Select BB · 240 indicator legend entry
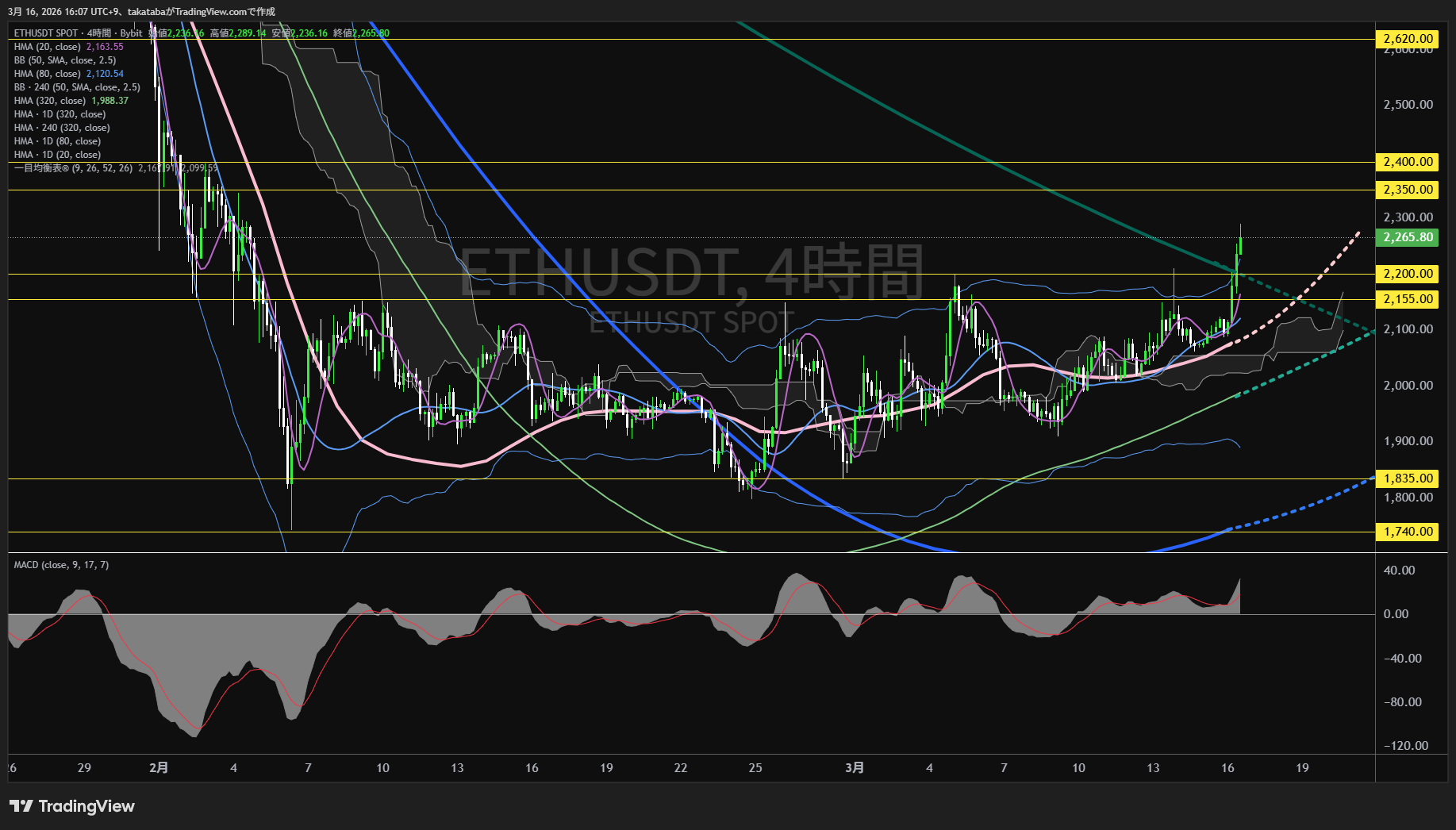This screenshot has width=1456, height=830. pos(77,87)
